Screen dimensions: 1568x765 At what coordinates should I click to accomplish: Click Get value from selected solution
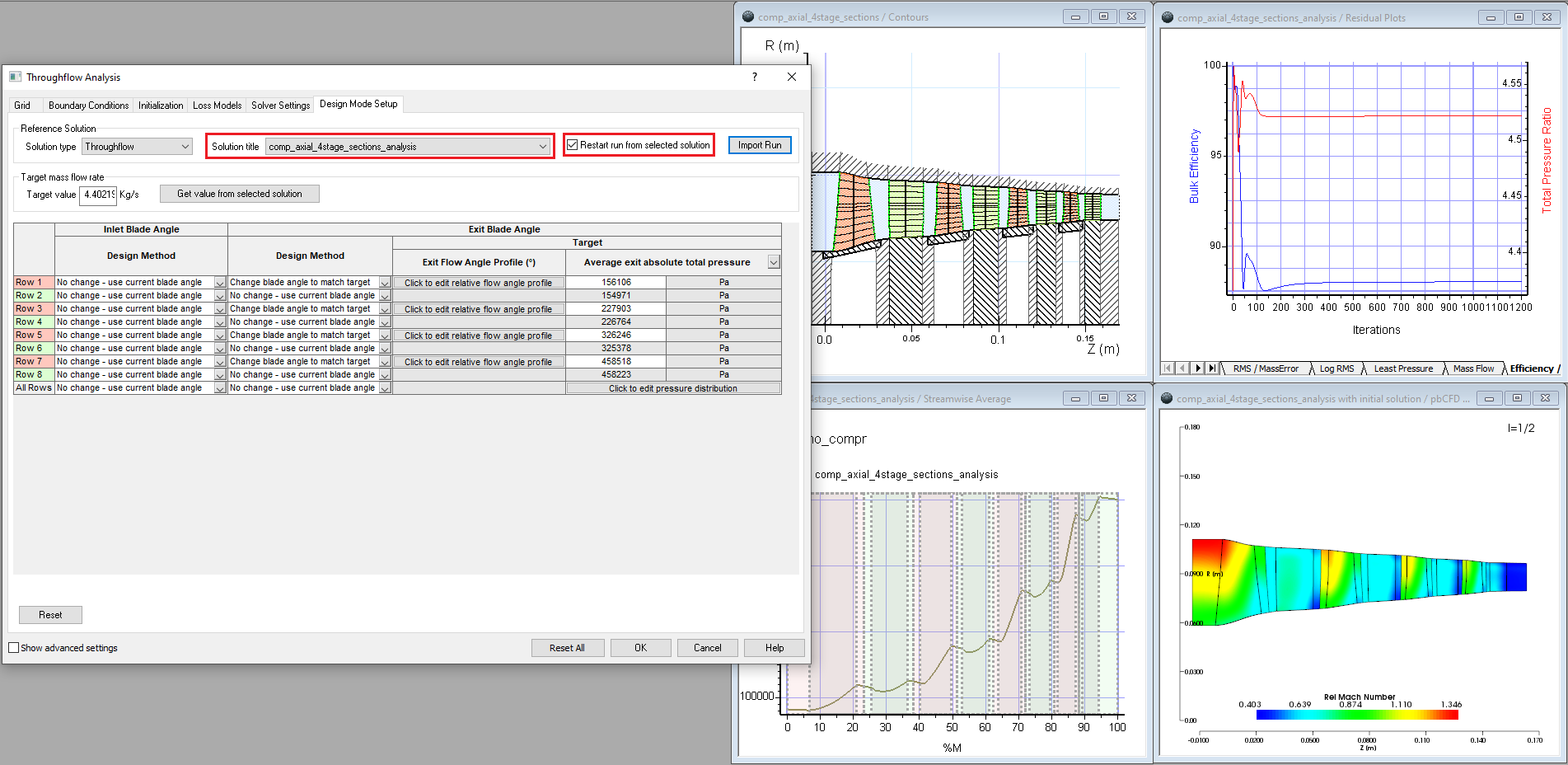click(x=240, y=194)
